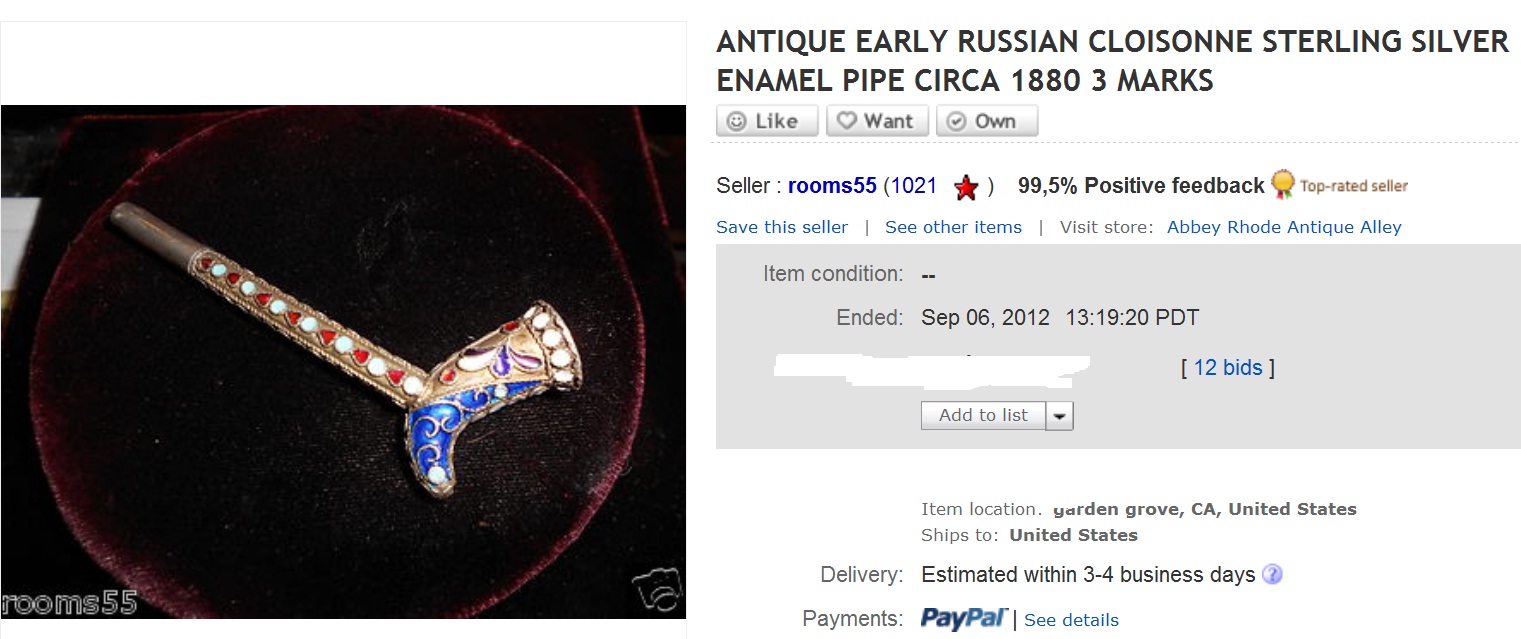Click the enamel pipe product photo
The width and height of the screenshot is (1521, 639).
(343, 361)
